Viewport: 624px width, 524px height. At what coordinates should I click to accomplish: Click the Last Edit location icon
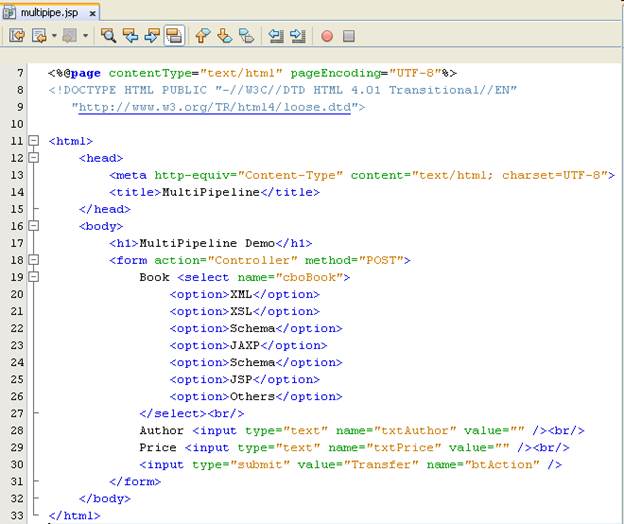17,36
